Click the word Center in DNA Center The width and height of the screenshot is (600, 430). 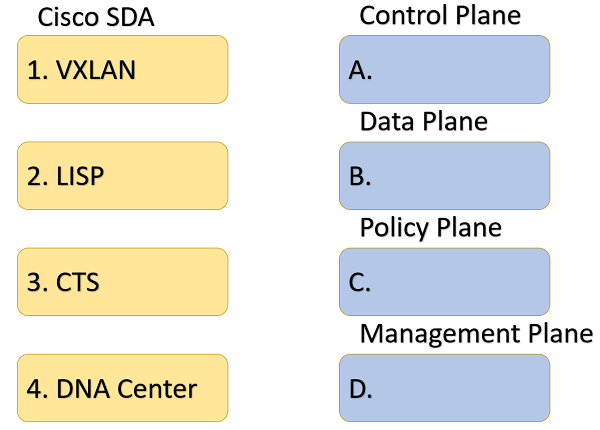157,389
